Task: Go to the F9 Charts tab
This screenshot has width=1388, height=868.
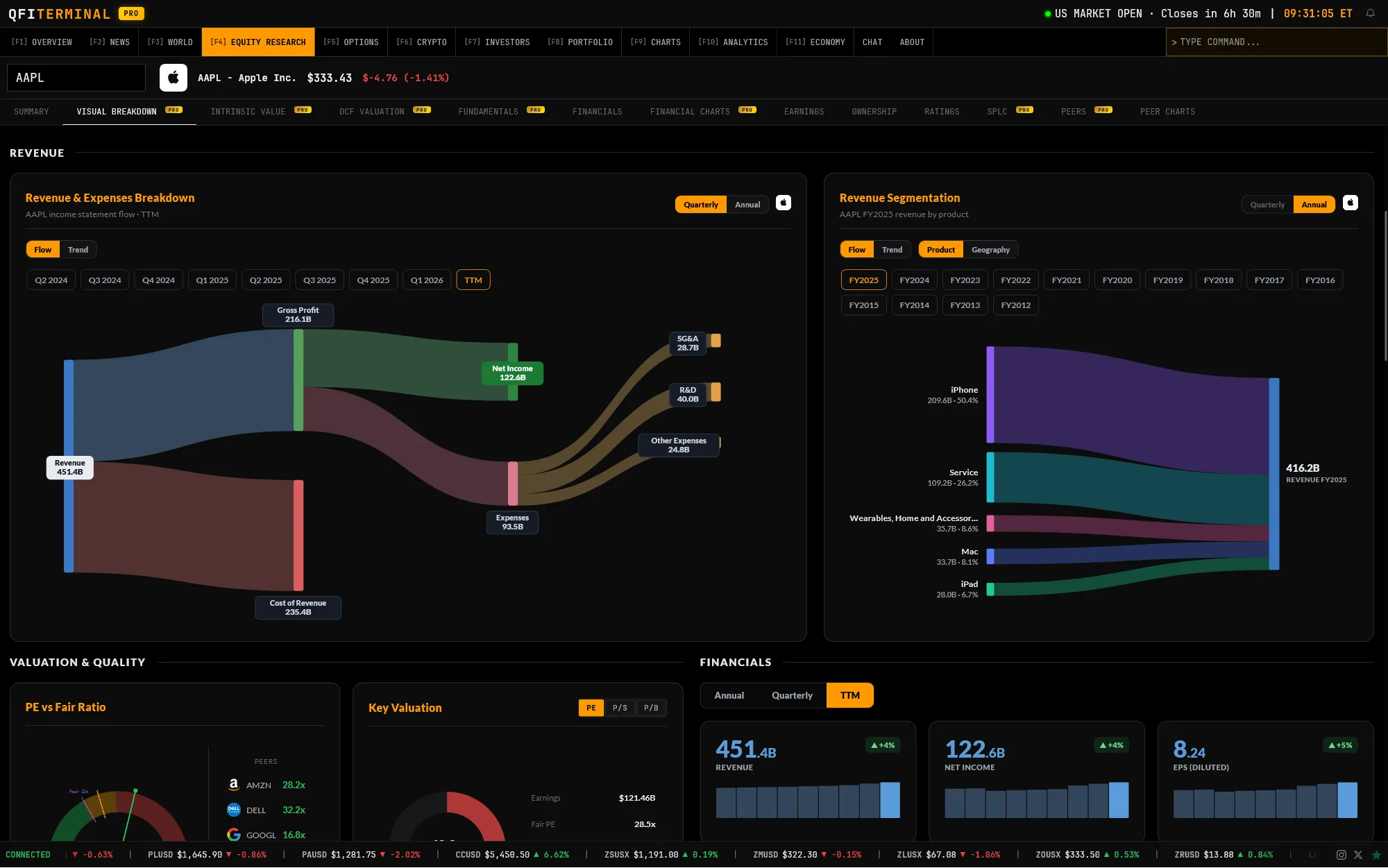Action: coord(656,42)
